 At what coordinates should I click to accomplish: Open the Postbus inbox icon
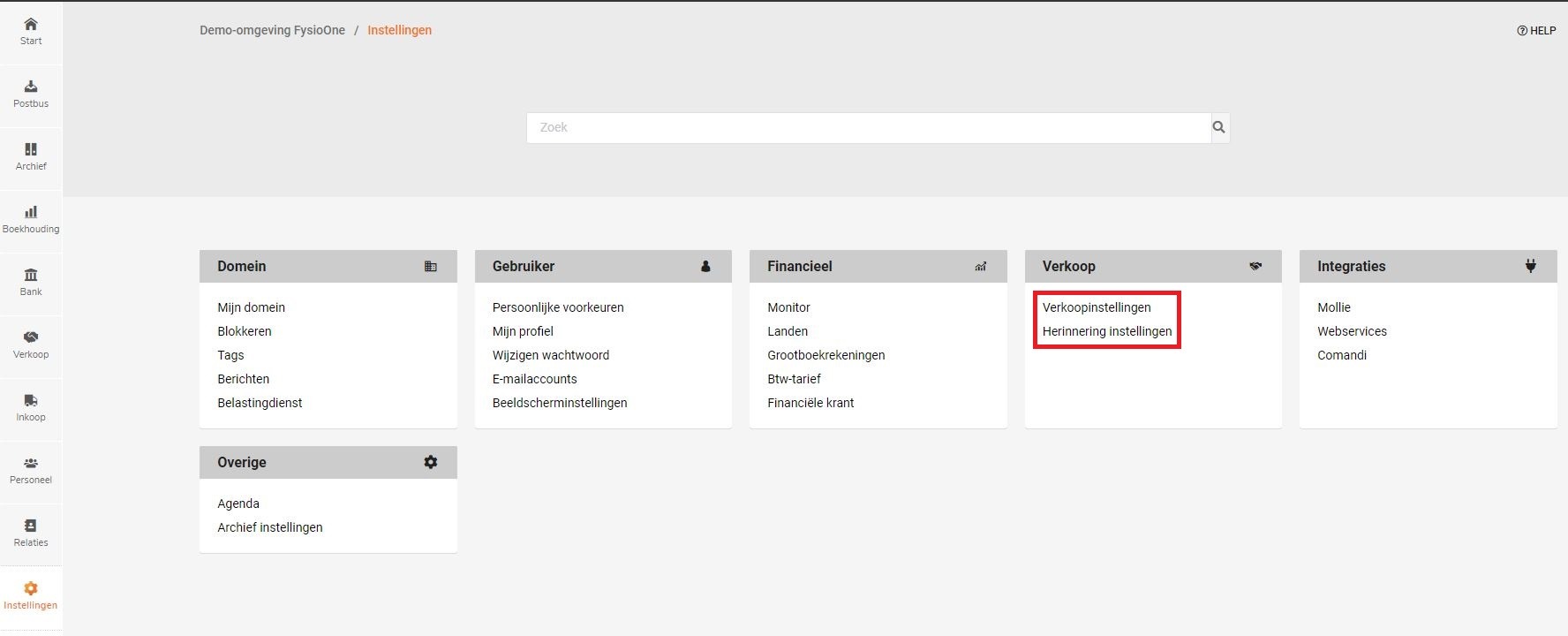coord(31,87)
